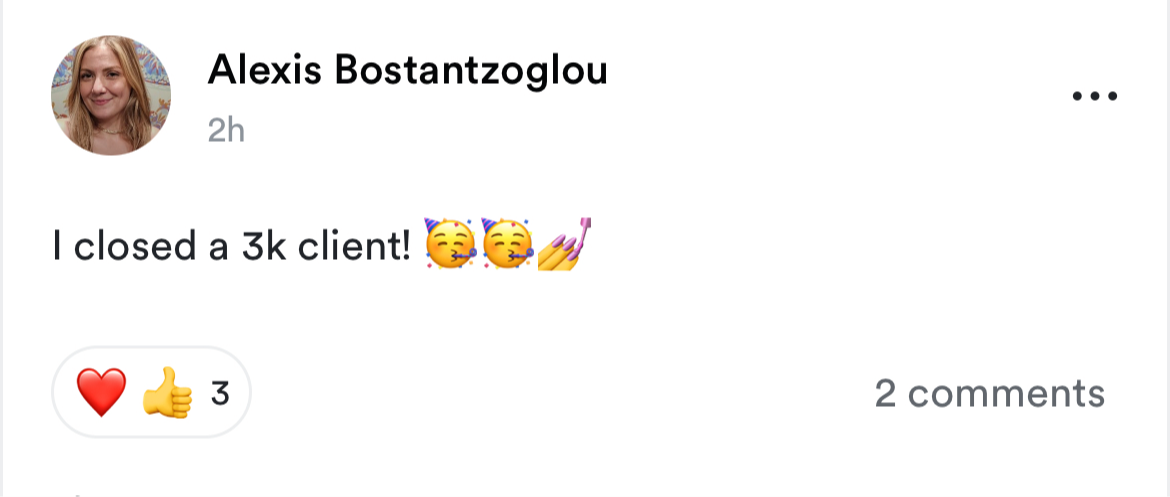The image size is (1170, 497).
Task: Click the surname 'Bostantzoglou' in header
Action: point(471,70)
